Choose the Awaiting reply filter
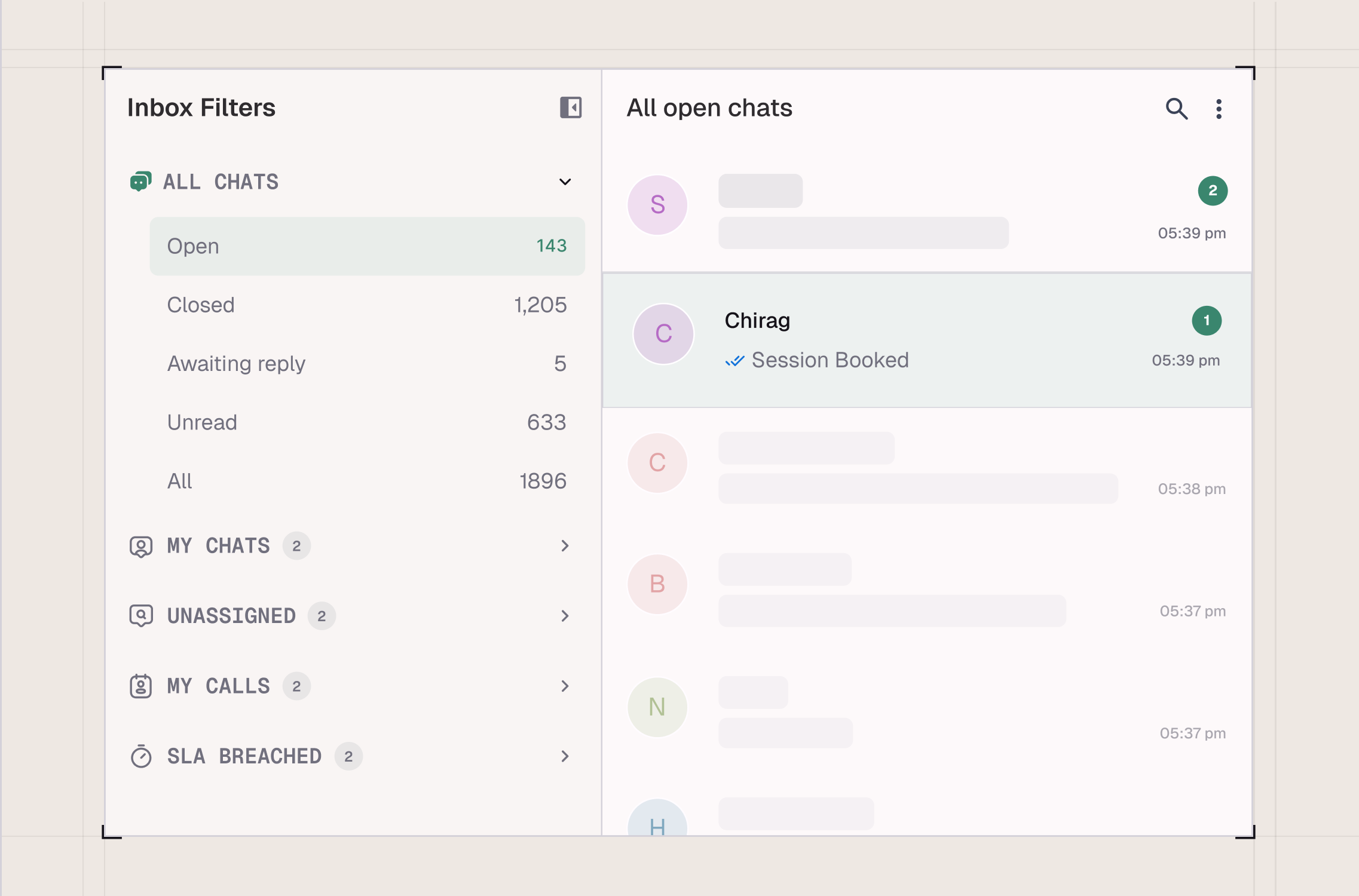Viewport: 1359px width, 896px height. click(x=367, y=363)
